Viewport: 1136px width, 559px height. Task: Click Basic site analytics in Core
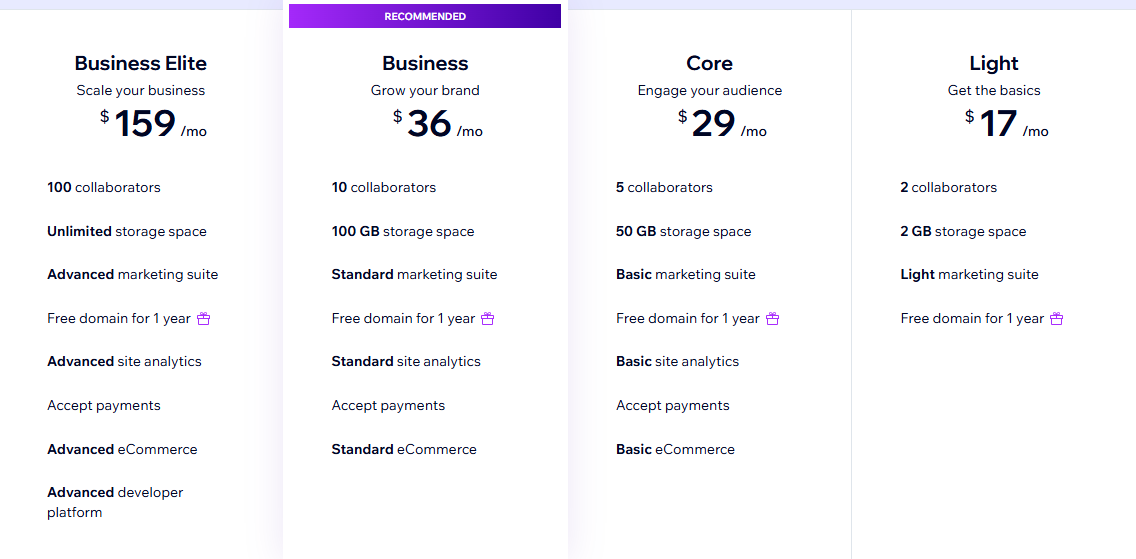[x=677, y=361]
